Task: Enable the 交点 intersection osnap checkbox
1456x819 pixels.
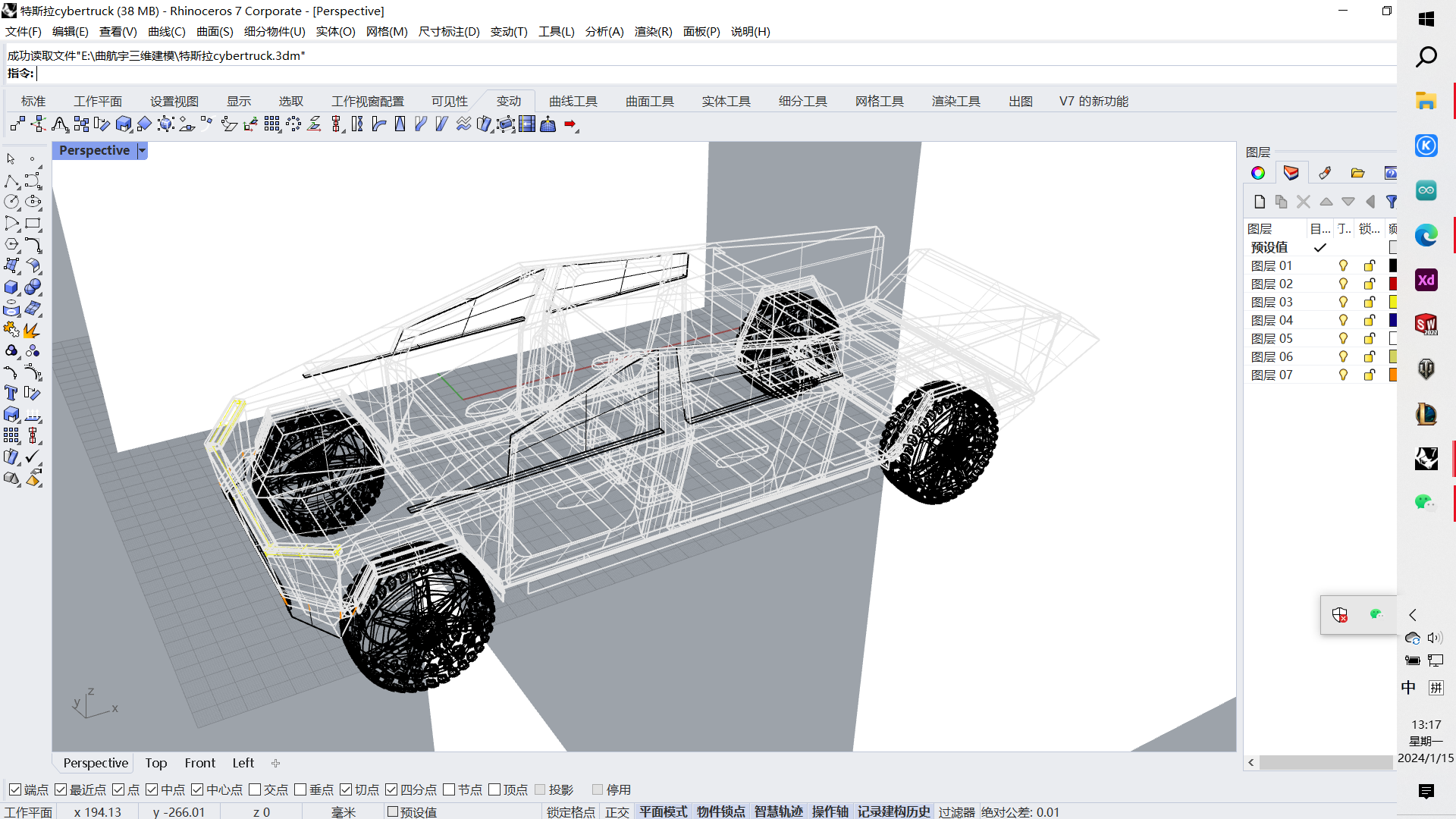Action: point(255,789)
